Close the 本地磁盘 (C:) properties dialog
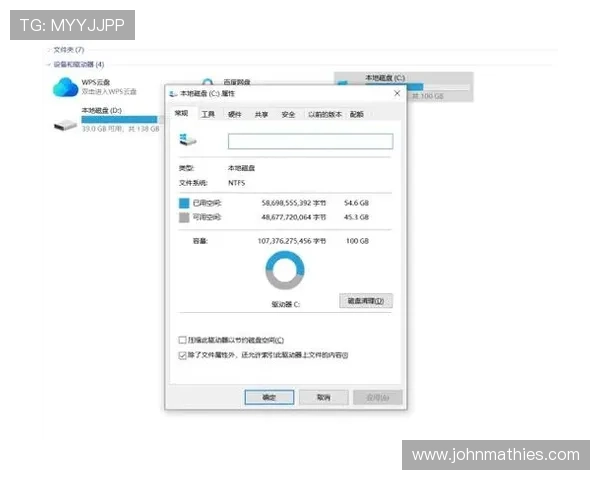The height and width of the screenshot is (480, 600). (x=397, y=93)
